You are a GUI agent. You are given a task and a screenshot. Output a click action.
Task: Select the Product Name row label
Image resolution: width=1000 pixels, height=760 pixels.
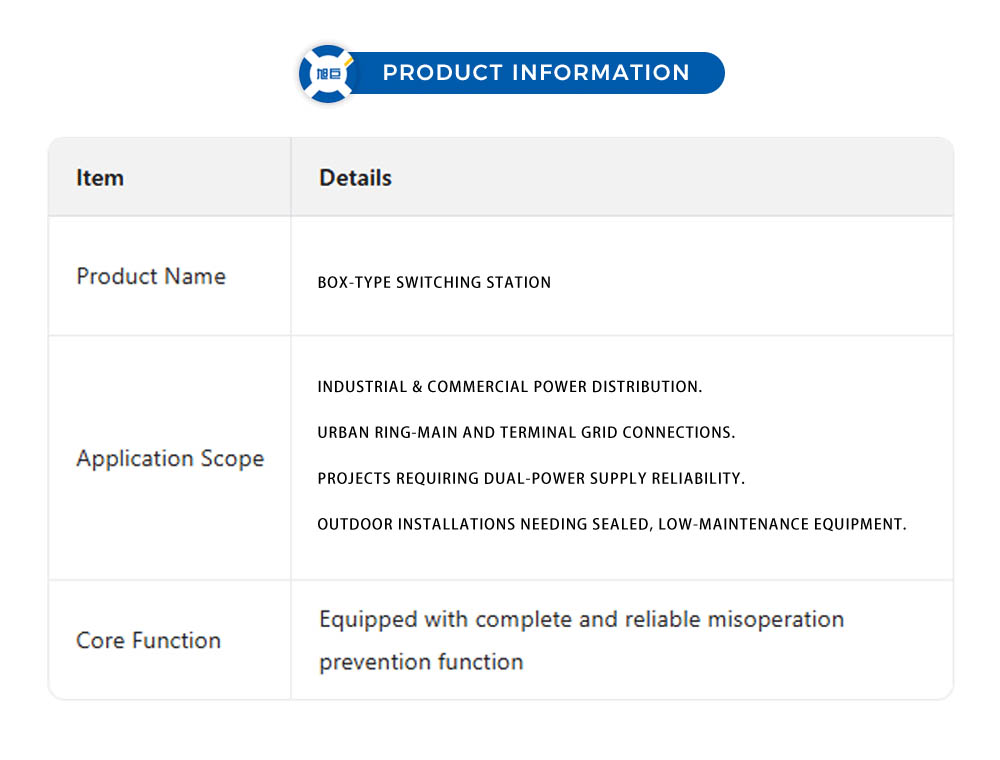(151, 276)
